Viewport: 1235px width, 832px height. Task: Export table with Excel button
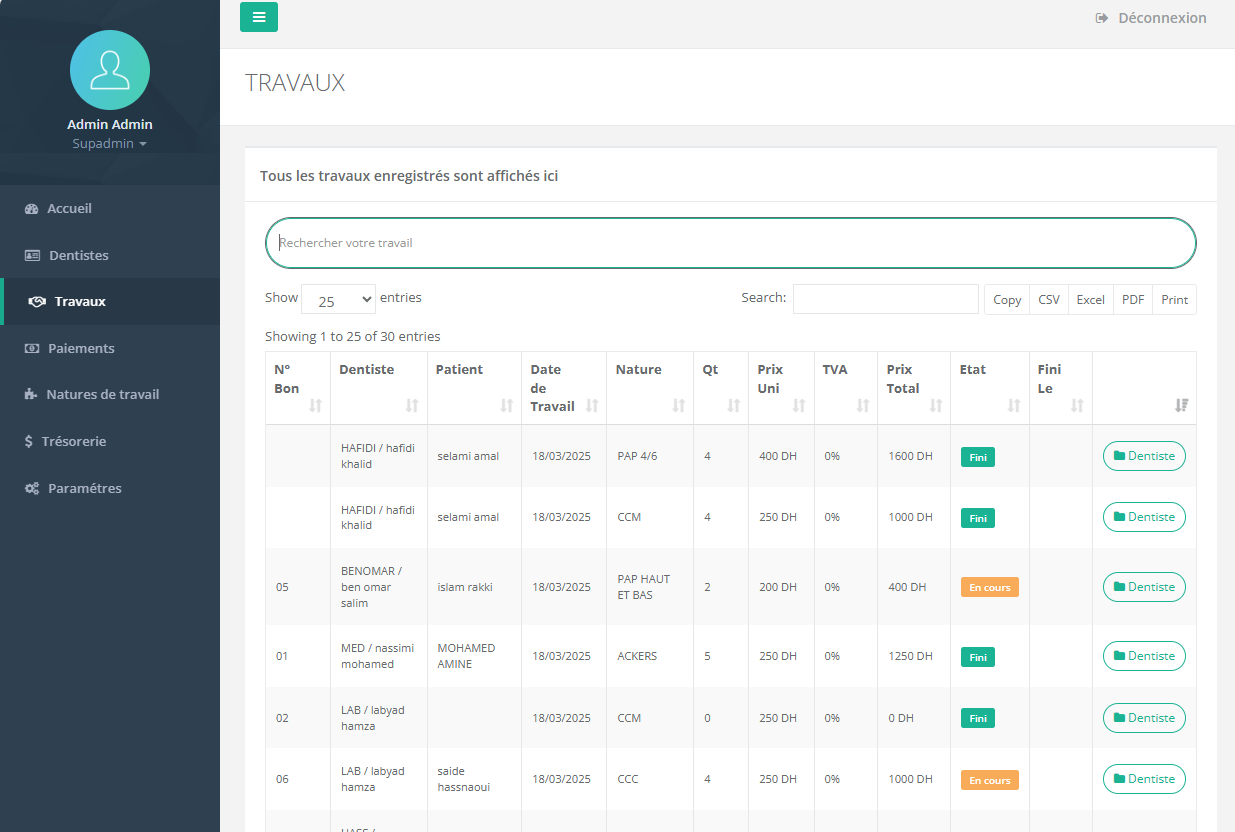(1090, 300)
